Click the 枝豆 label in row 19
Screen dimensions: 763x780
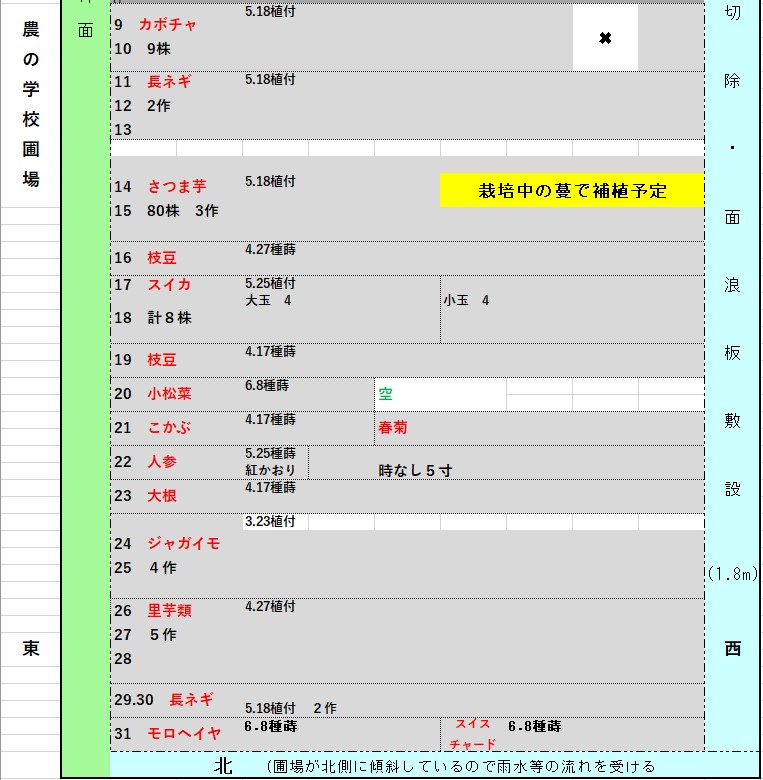coord(162,360)
